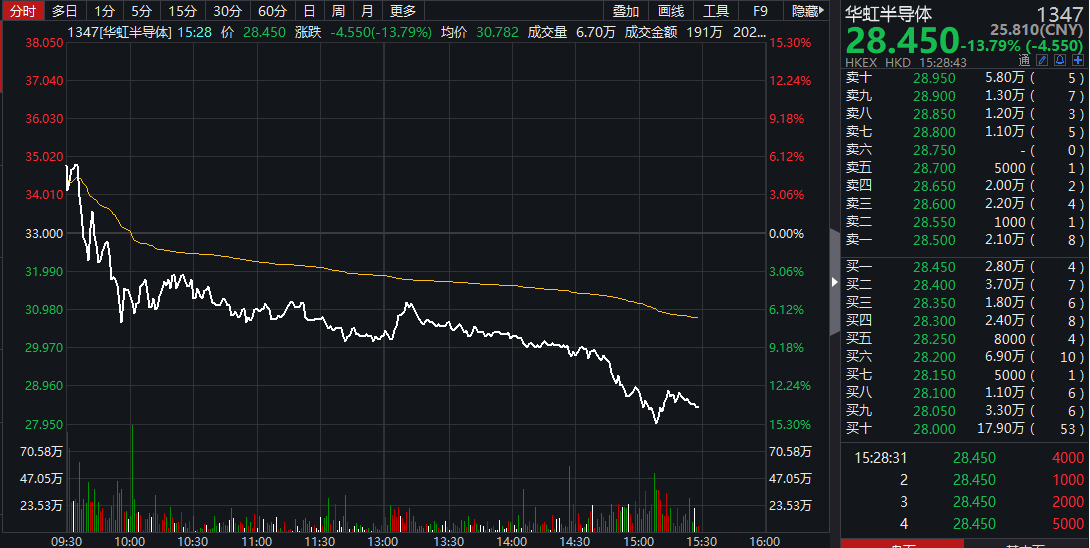Add stock to watchlist via plus icon

[x=1078, y=61]
